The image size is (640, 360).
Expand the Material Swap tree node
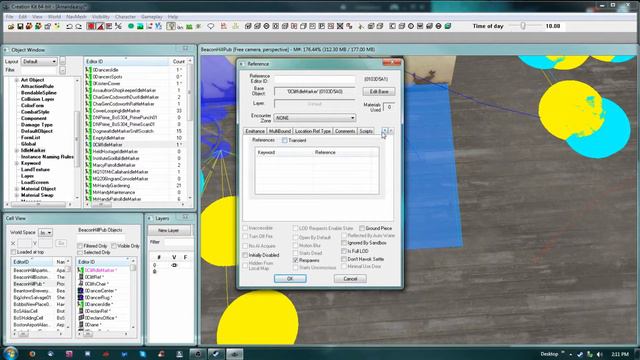click(x=17, y=195)
